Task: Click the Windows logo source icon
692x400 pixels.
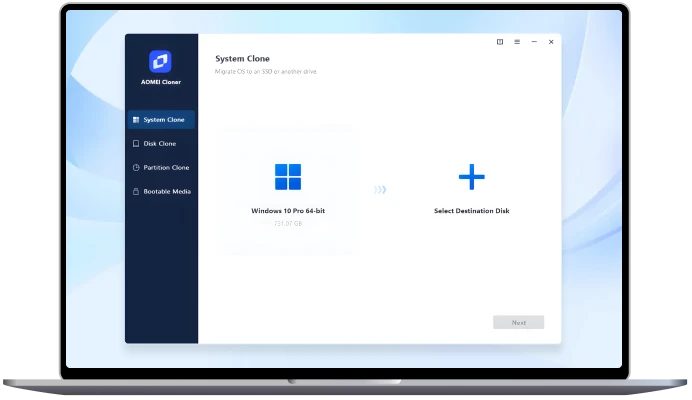Action: 288,177
